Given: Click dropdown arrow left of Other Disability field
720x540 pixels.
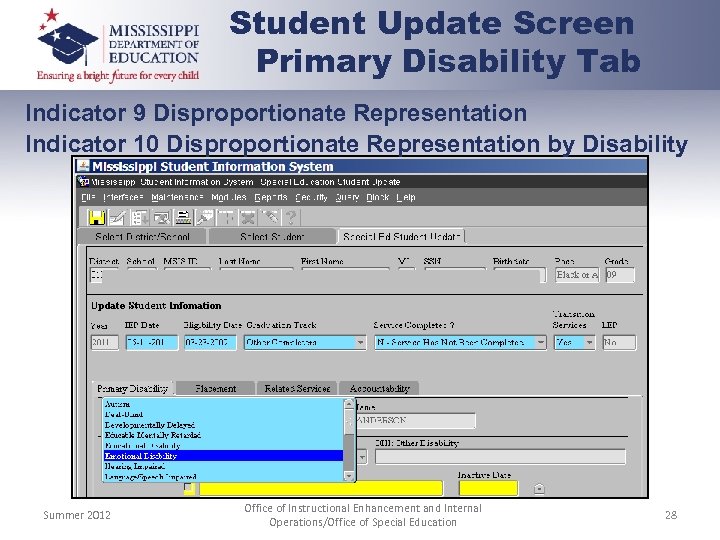Looking at the screenshot, I should tap(362, 457).
